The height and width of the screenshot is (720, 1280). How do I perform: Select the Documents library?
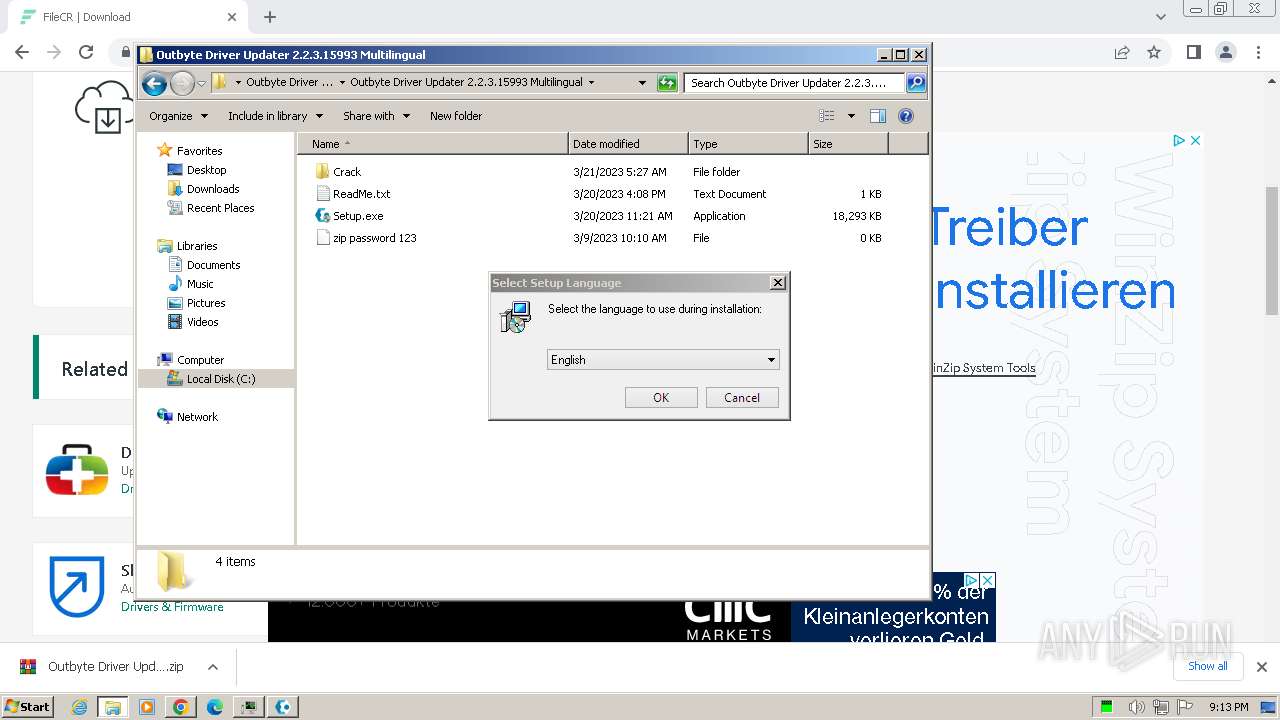pyautogui.click(x=213, y=265)
